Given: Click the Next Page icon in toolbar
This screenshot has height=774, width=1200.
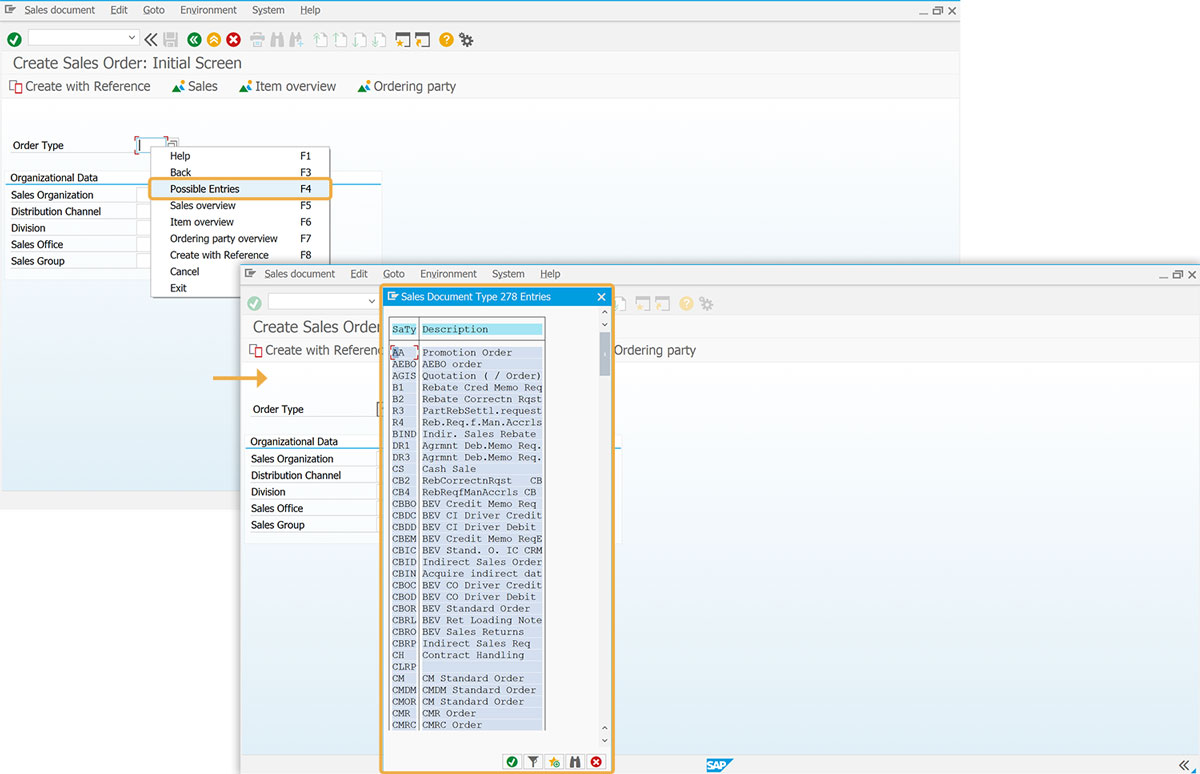Looking at the screenshot, I should pyautogui.click(x=359, y=39).
